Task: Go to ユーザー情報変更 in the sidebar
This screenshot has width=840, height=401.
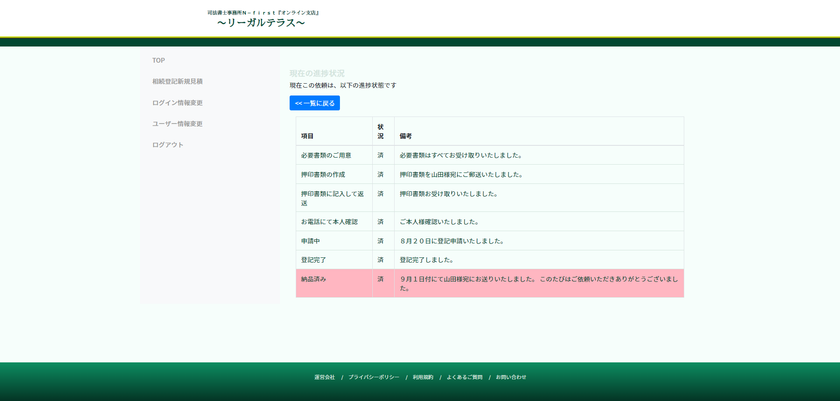Action: click(x=177, y=124)
